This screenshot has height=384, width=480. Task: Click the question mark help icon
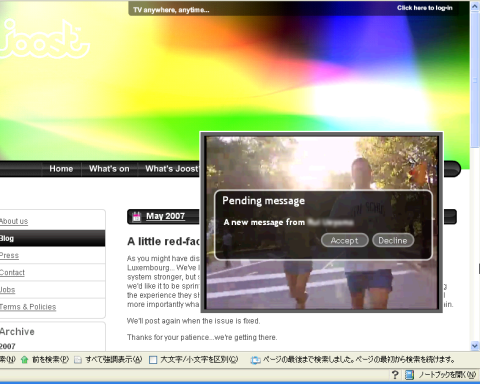coord(395,375)
